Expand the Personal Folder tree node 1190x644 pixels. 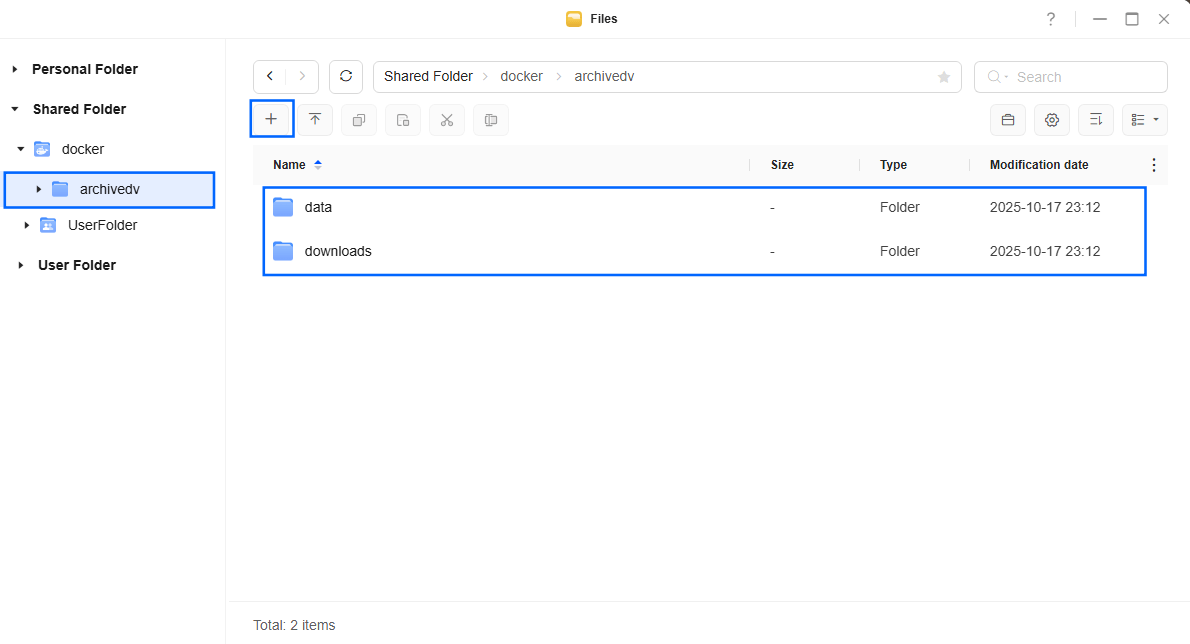pyautogui.click(x=15, y=69)
